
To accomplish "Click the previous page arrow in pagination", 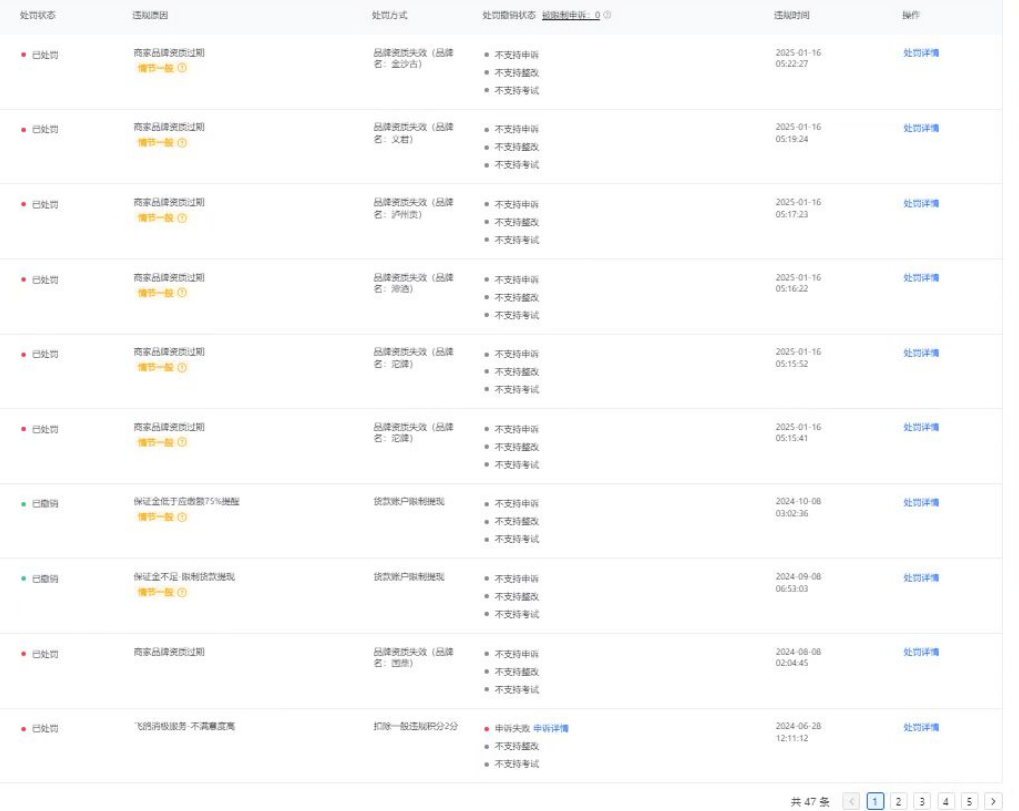I will click(851, 801).
